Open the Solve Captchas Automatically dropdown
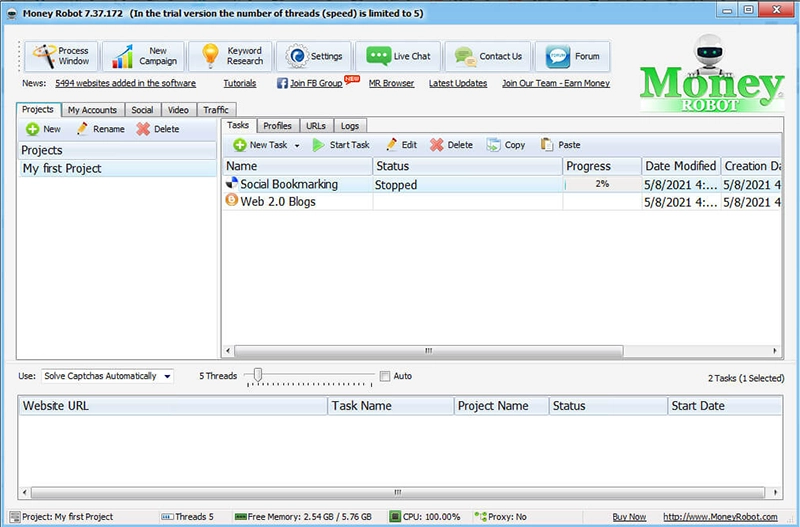 pos(107,376)
